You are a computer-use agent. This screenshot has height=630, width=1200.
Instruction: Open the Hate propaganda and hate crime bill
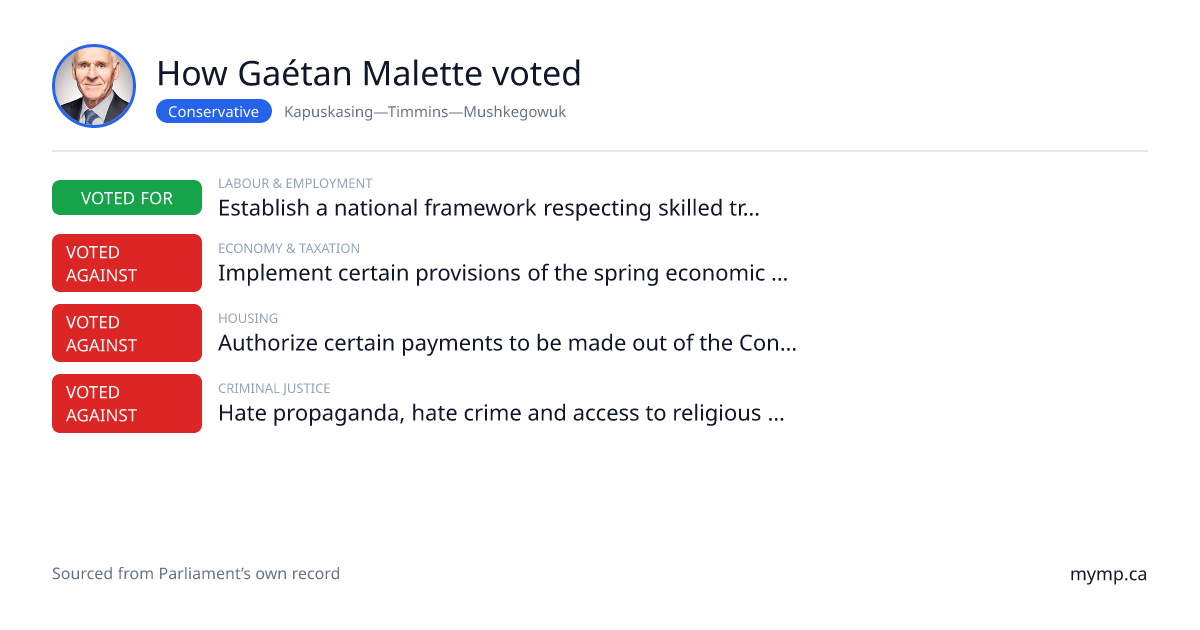click(x=501, y=413)
